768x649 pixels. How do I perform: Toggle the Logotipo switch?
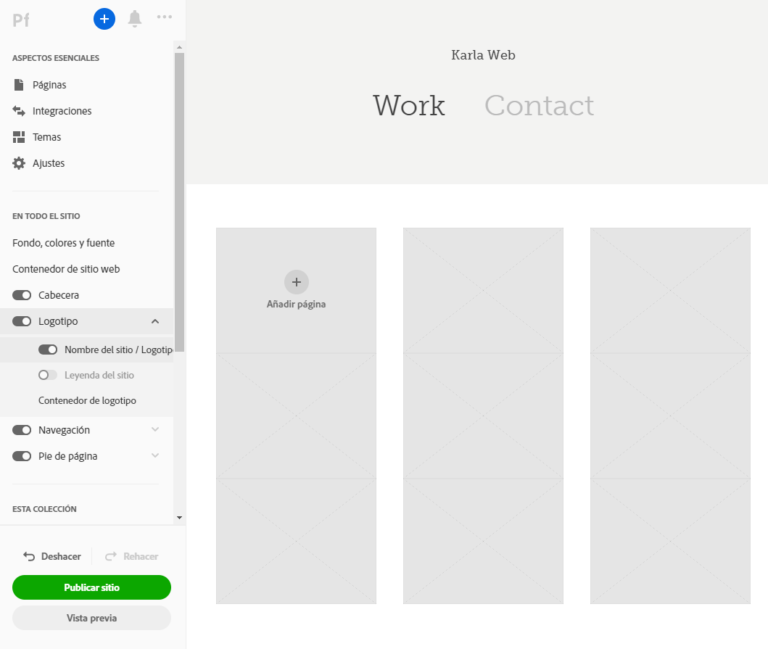(x=22, y=321)
